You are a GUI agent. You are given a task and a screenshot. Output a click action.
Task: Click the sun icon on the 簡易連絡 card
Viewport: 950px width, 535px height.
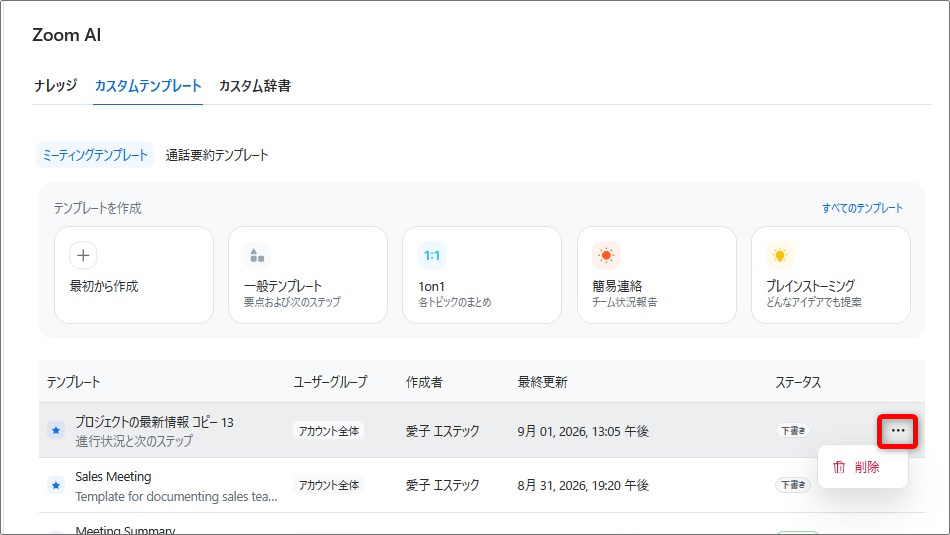click(x=606, y=256)
